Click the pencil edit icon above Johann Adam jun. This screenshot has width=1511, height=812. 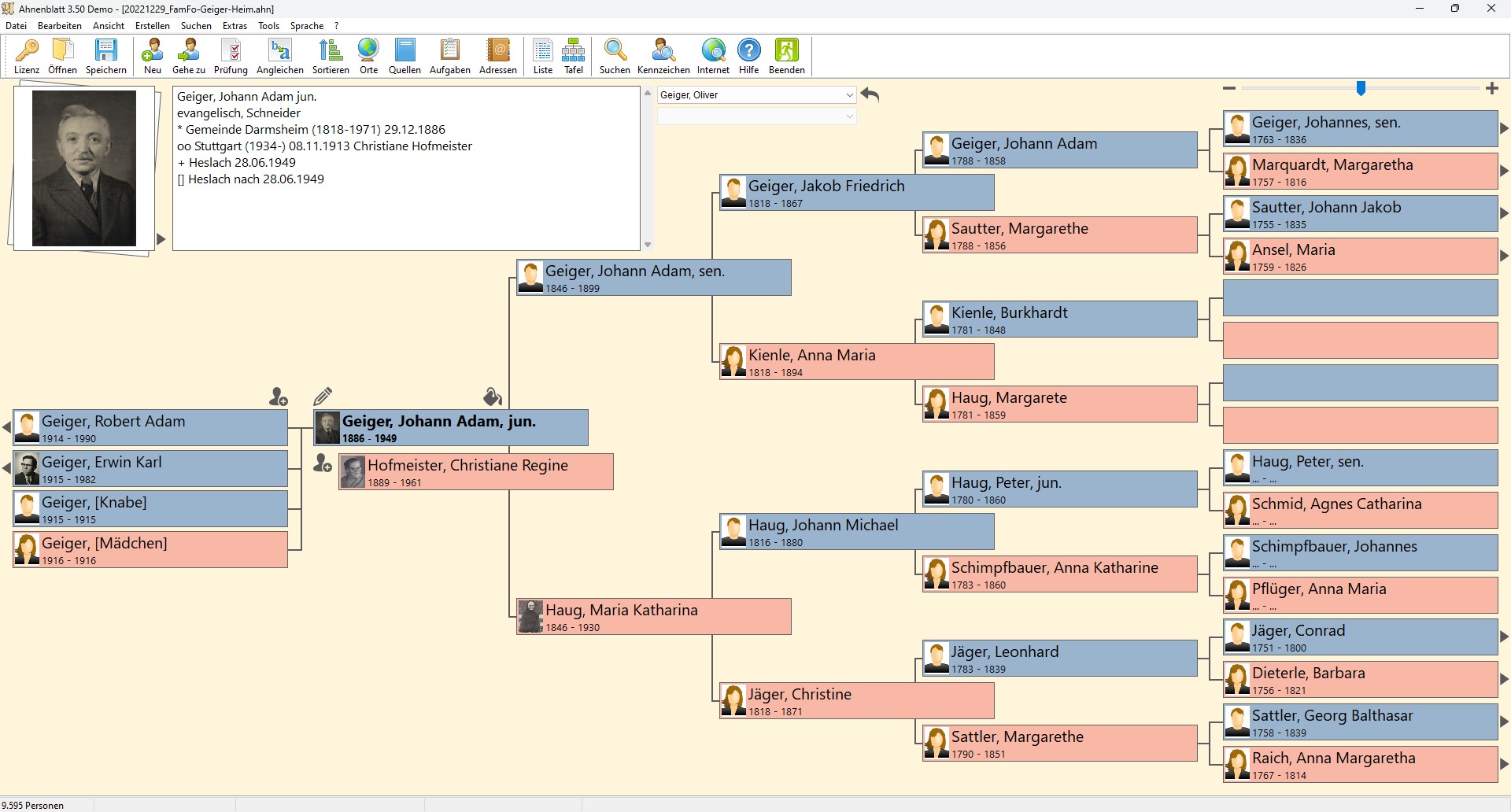pos(323,396)
